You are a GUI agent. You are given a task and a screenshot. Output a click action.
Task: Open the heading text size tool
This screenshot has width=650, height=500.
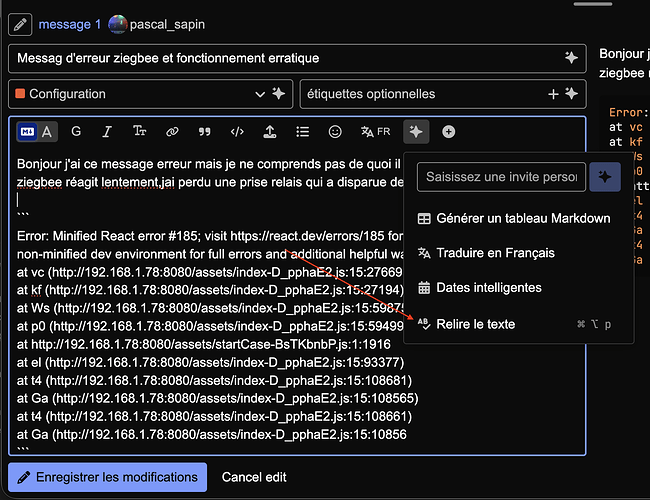139,131
